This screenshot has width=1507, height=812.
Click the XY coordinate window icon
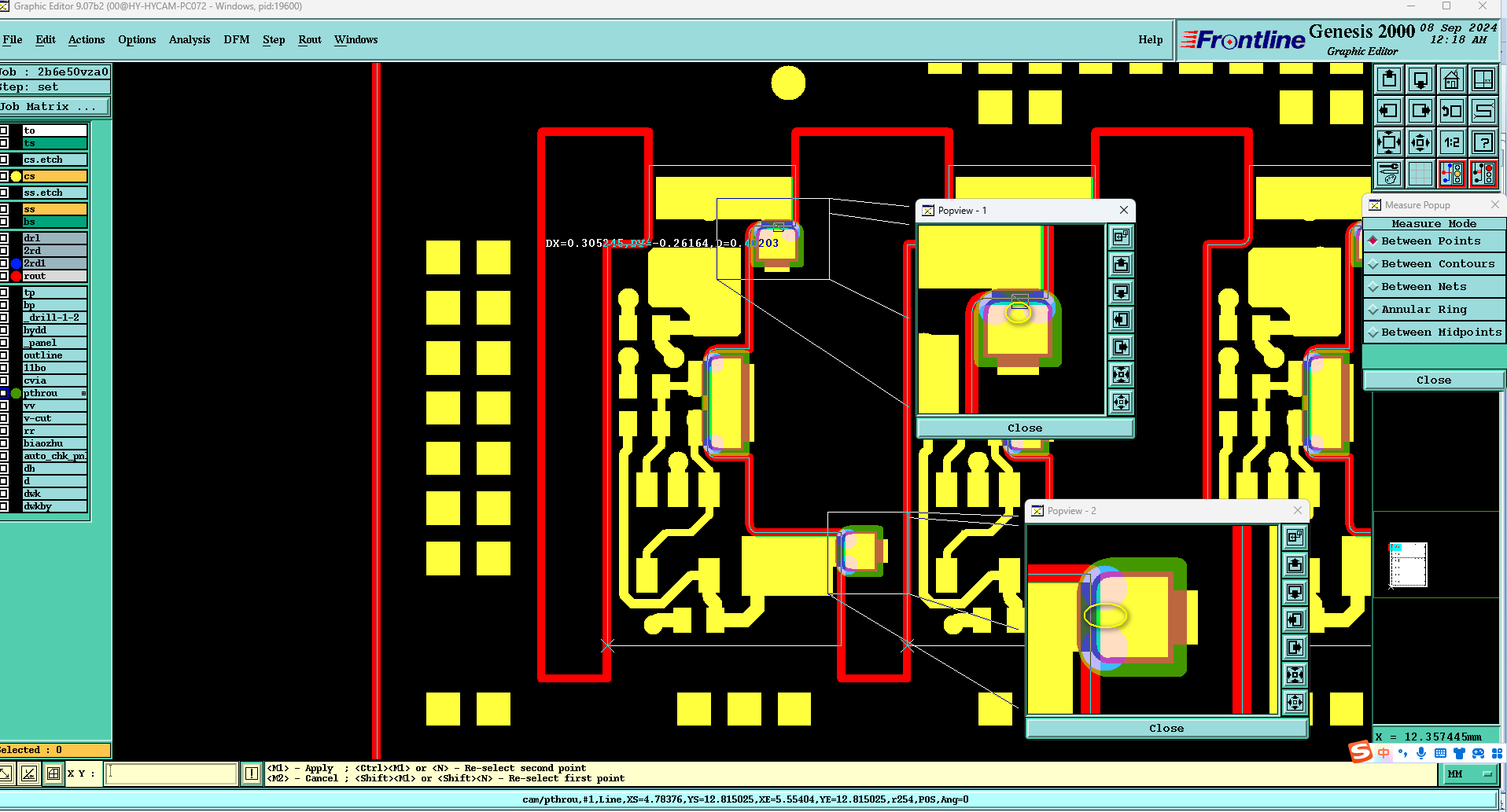click(1483, 79)
